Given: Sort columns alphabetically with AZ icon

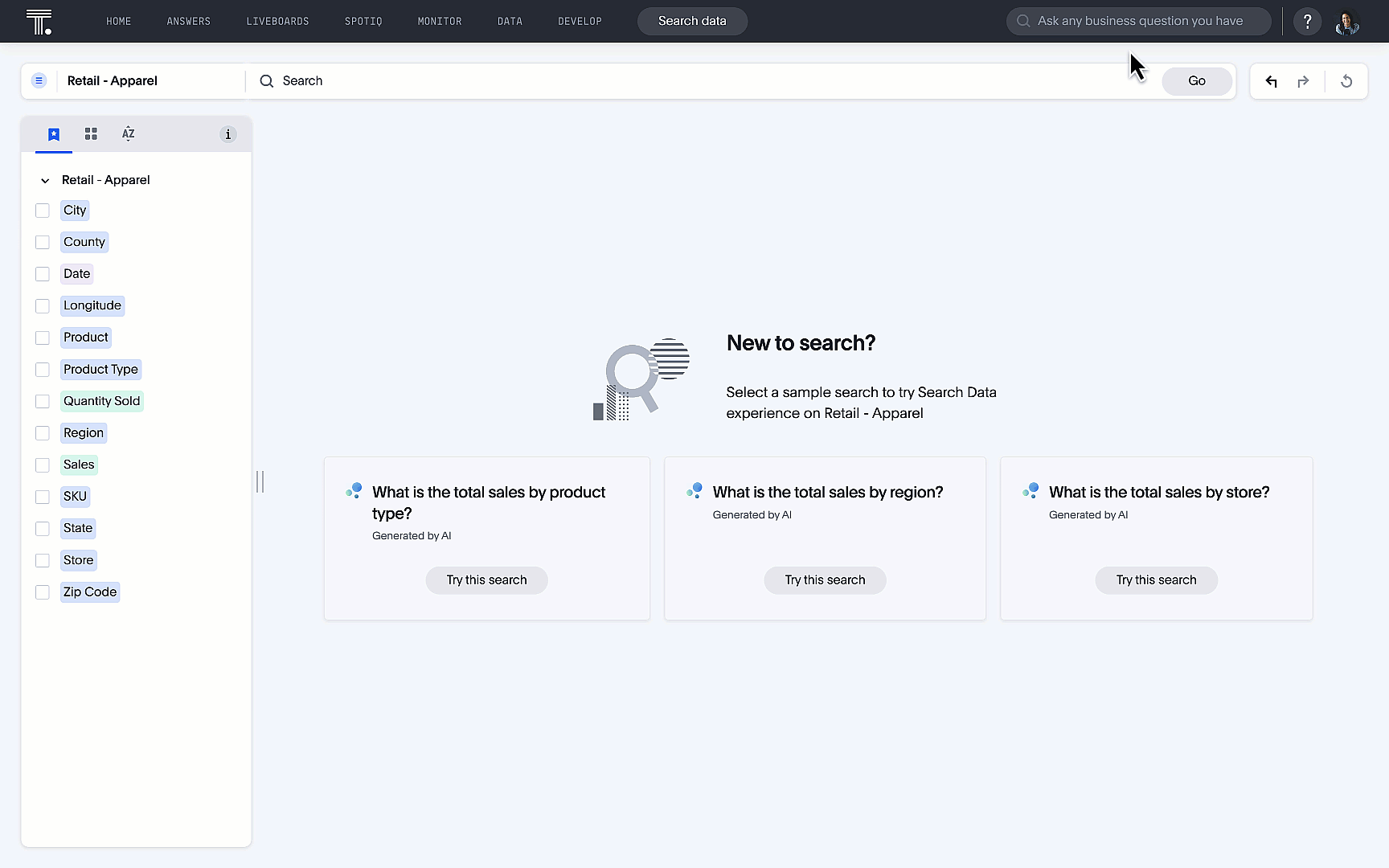Looking at the screenshot, I should (128, 134).
